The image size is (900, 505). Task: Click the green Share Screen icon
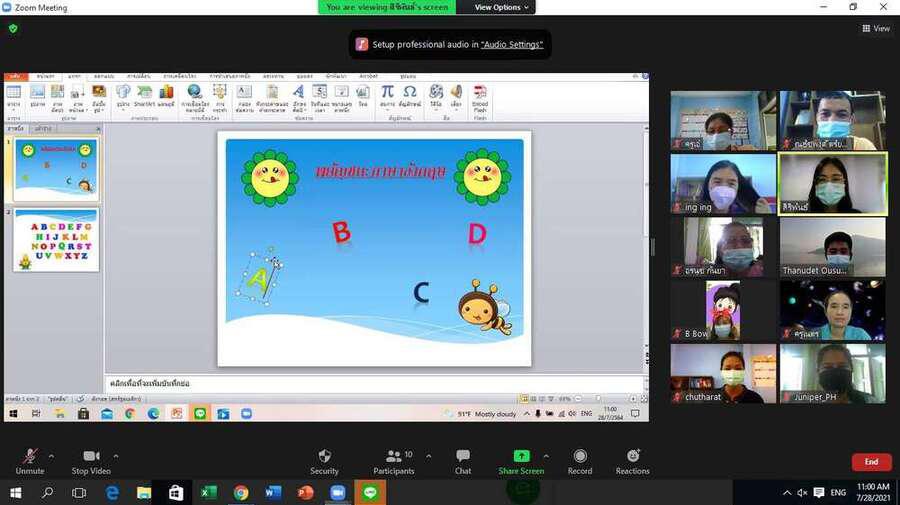click(521, 456)
